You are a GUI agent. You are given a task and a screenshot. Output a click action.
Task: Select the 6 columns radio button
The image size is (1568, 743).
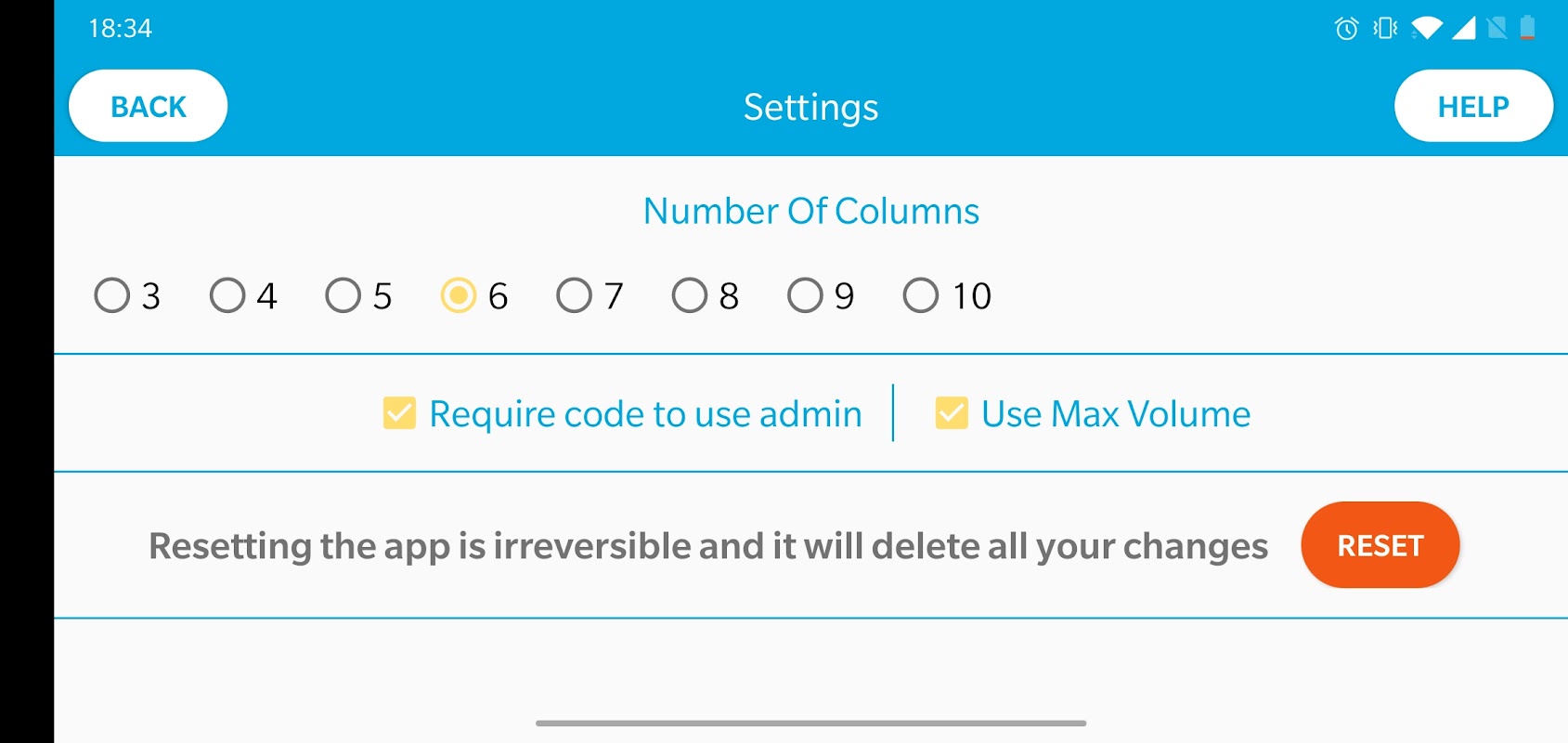pyautogui.click(x=459, y=295)
